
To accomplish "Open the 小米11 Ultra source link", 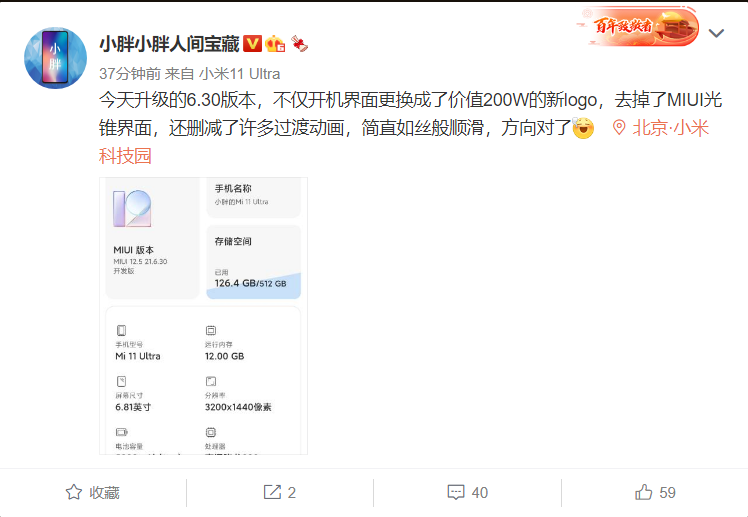I will (239, 74).
